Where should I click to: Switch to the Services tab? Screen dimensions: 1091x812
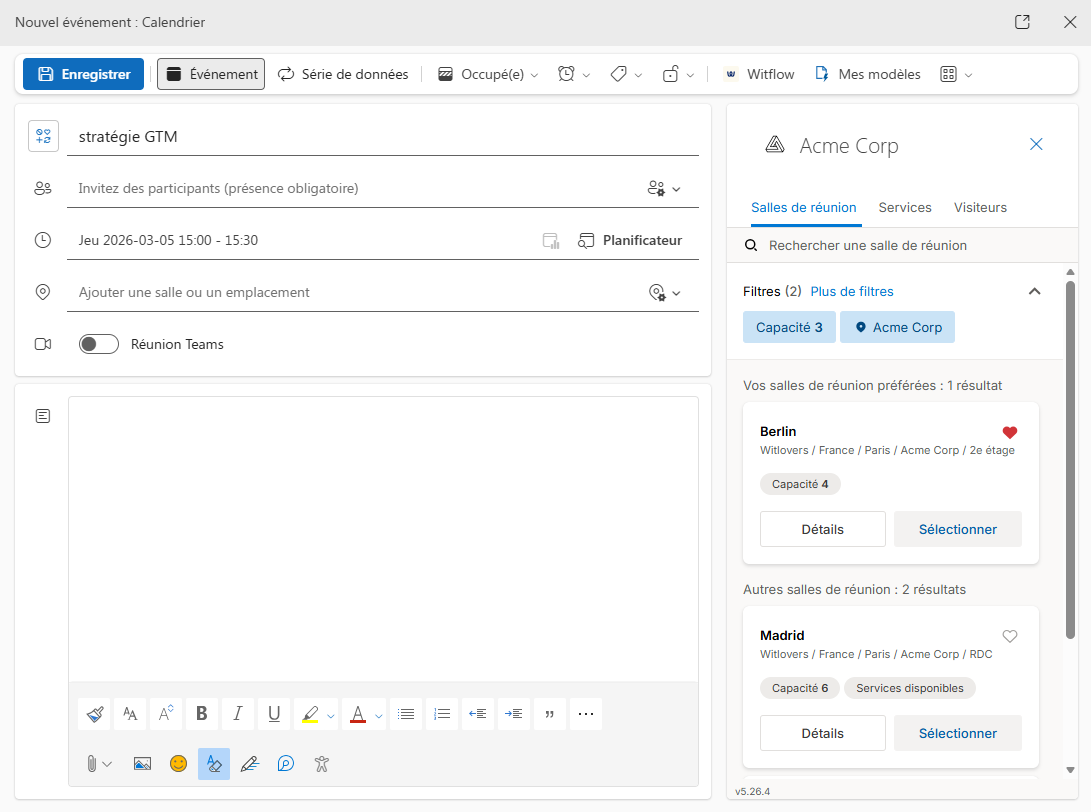[x=904, y=207]
